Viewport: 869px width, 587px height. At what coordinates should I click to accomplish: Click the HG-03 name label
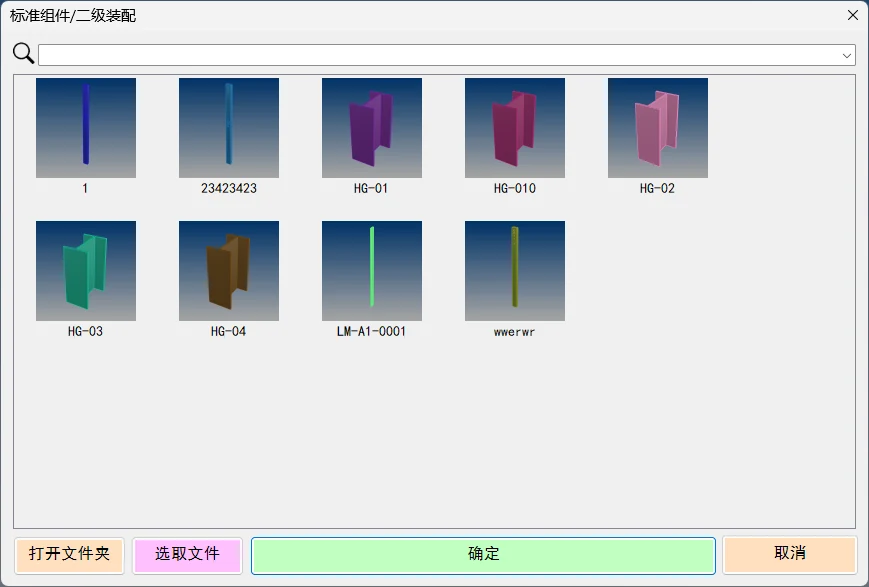click(85, 331)
